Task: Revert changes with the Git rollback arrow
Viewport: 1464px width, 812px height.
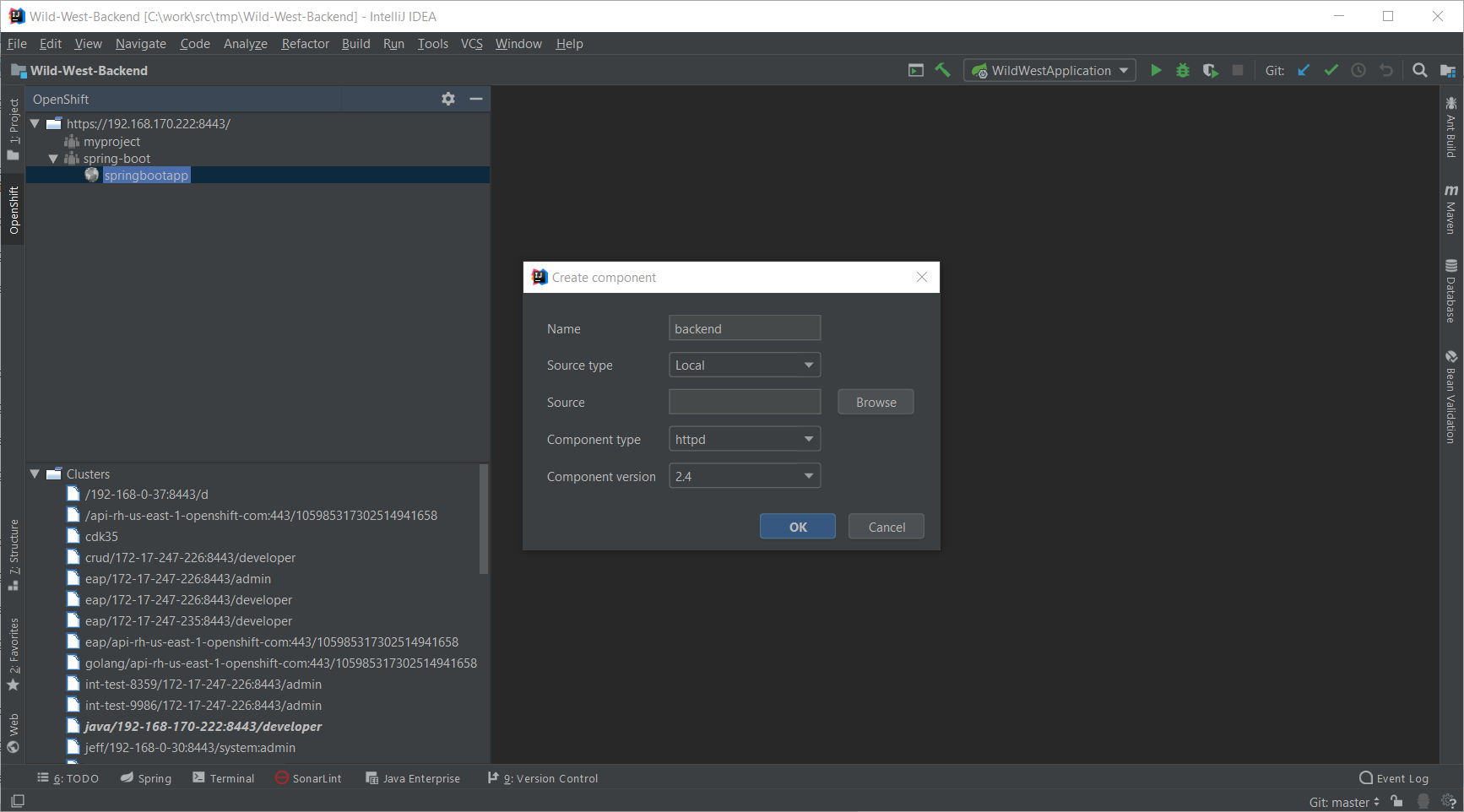Action: tap(1385, 71)
